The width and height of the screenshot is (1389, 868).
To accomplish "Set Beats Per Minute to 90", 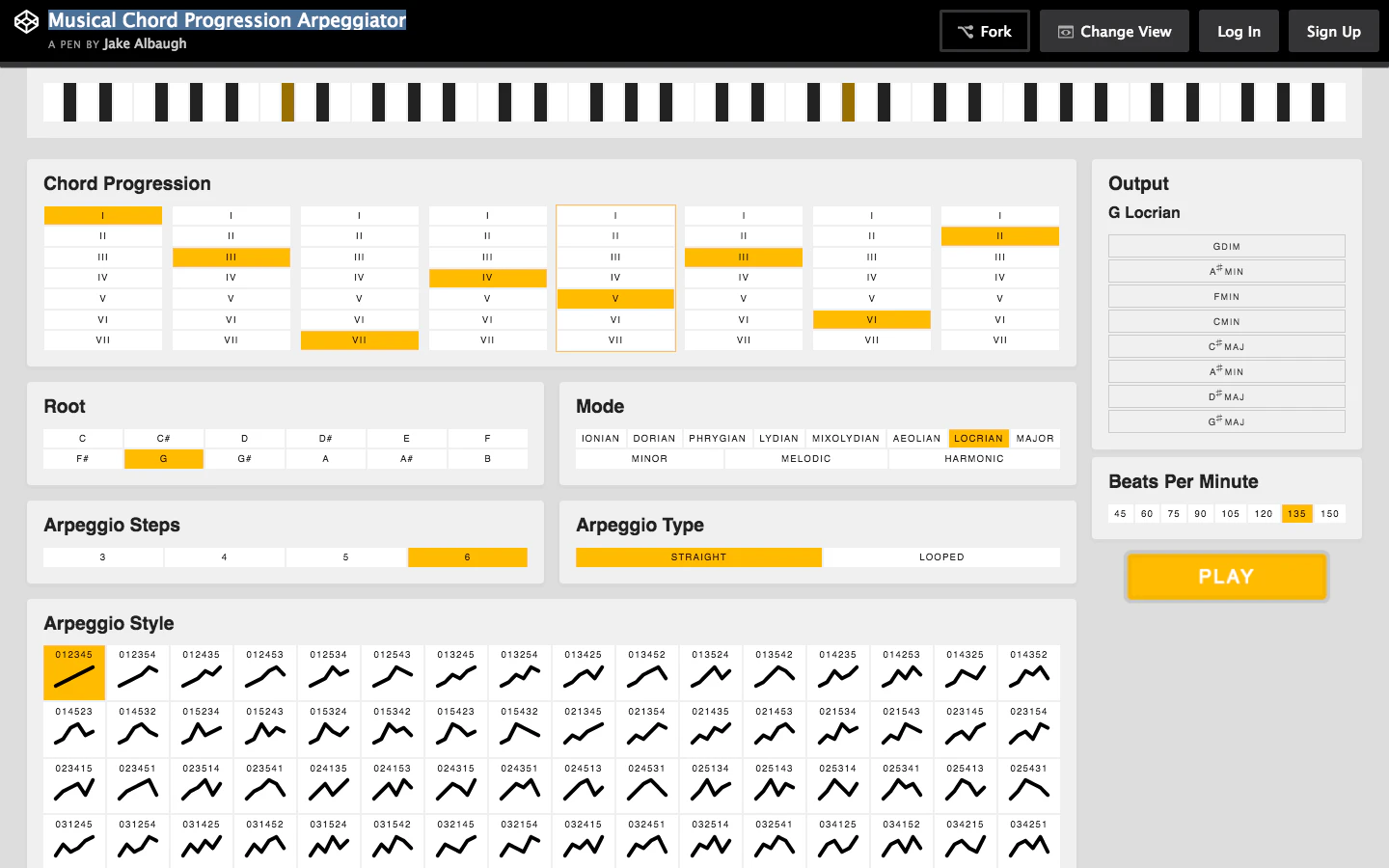I will point(1200,514).
